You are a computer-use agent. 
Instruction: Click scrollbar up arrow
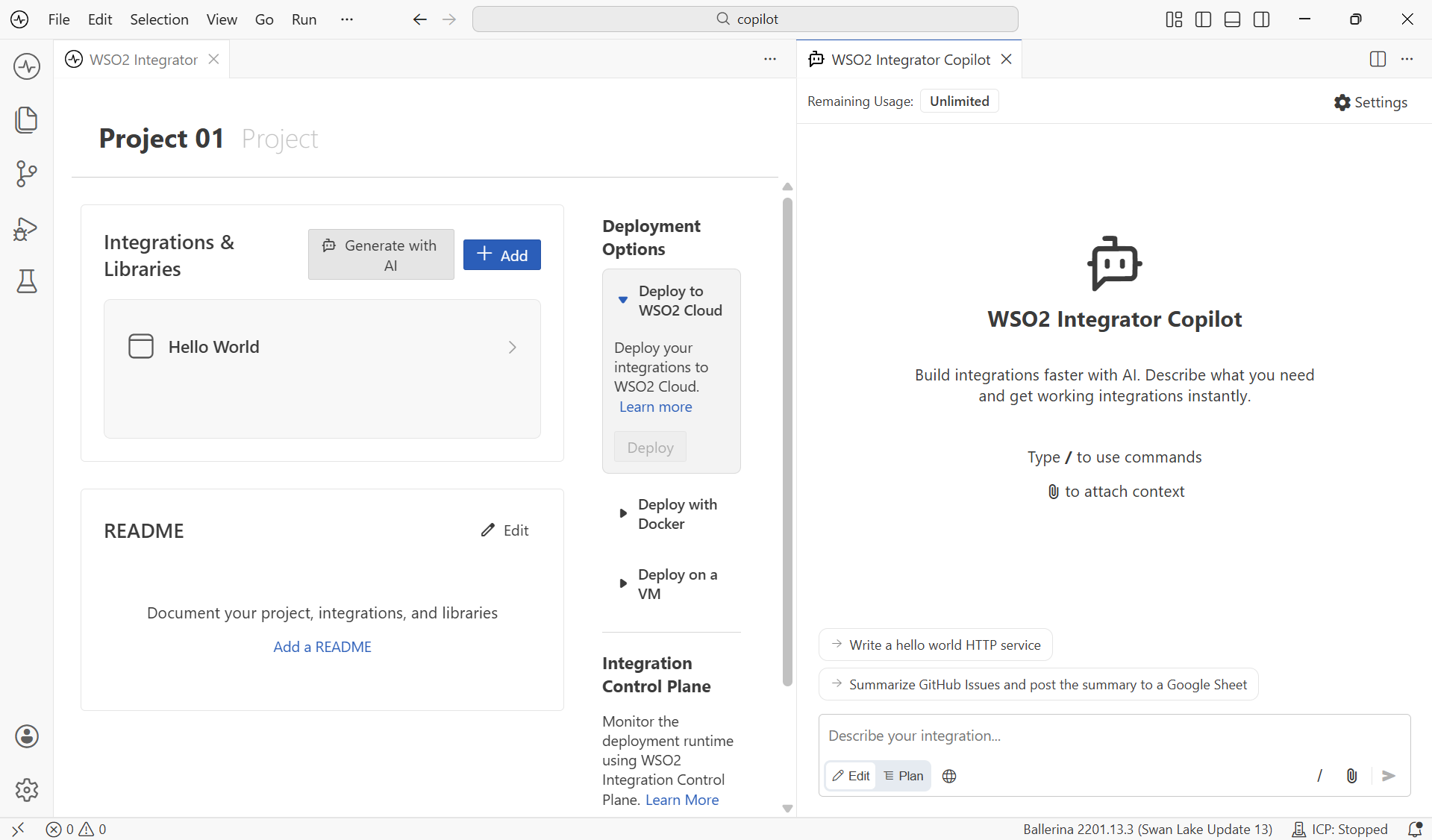tap(787, 187)
